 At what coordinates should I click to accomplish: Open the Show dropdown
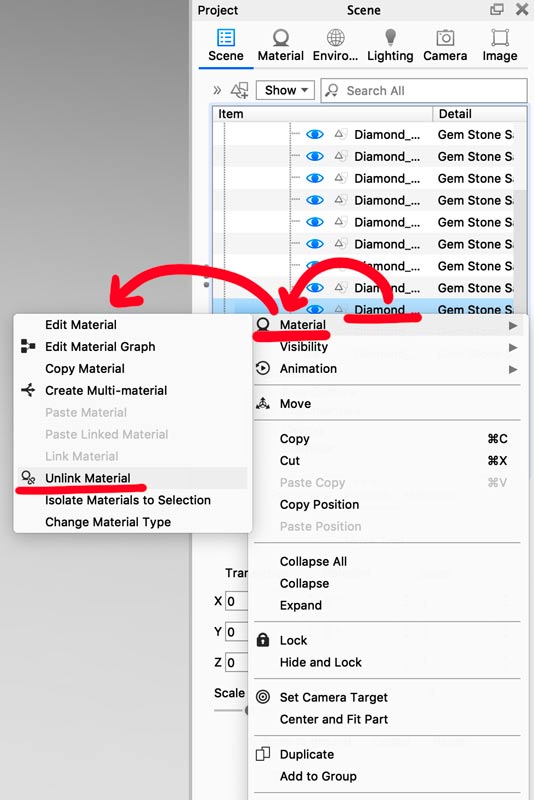(x=285, y=90)
